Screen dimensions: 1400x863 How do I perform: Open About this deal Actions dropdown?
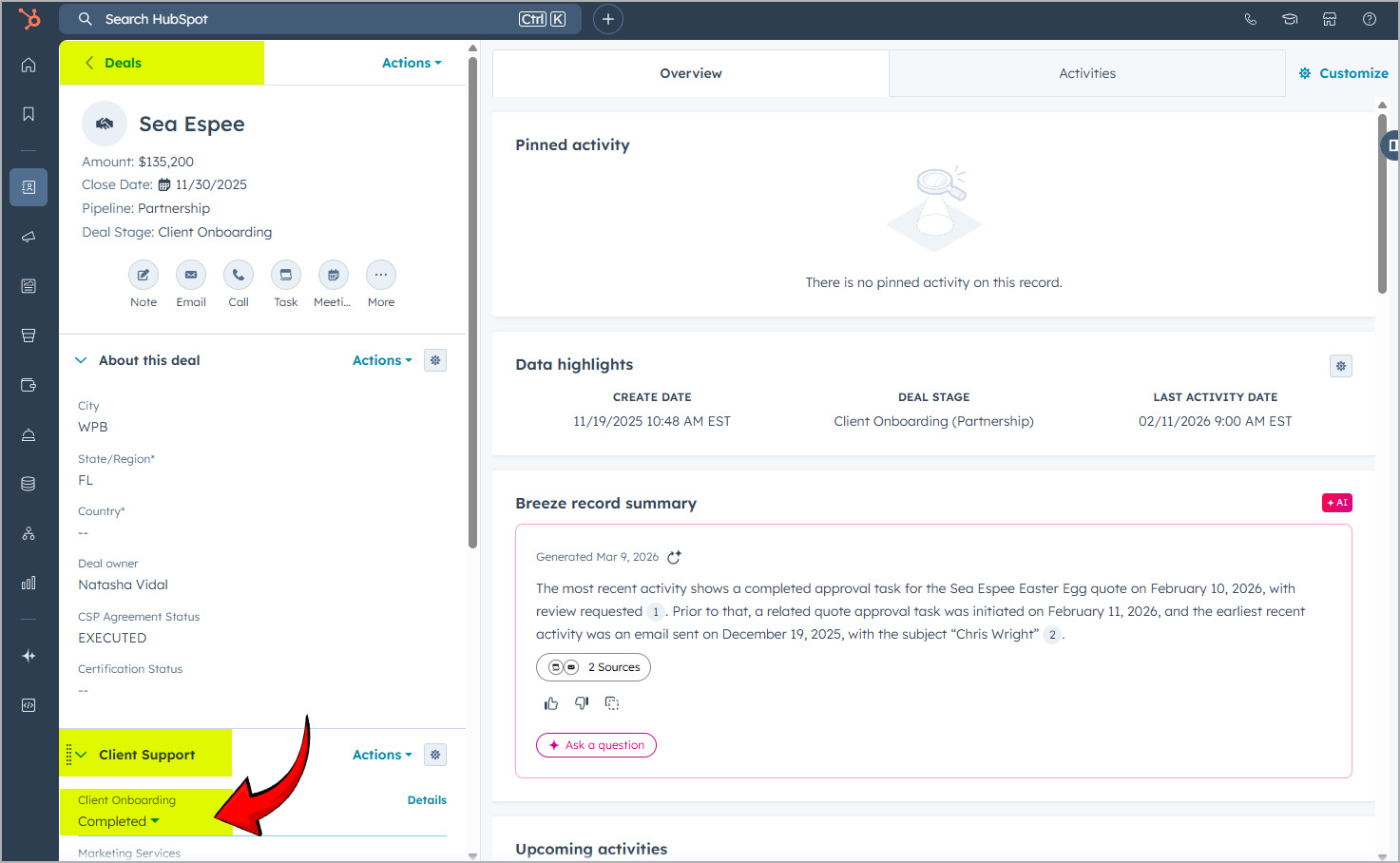coord(382,360)
